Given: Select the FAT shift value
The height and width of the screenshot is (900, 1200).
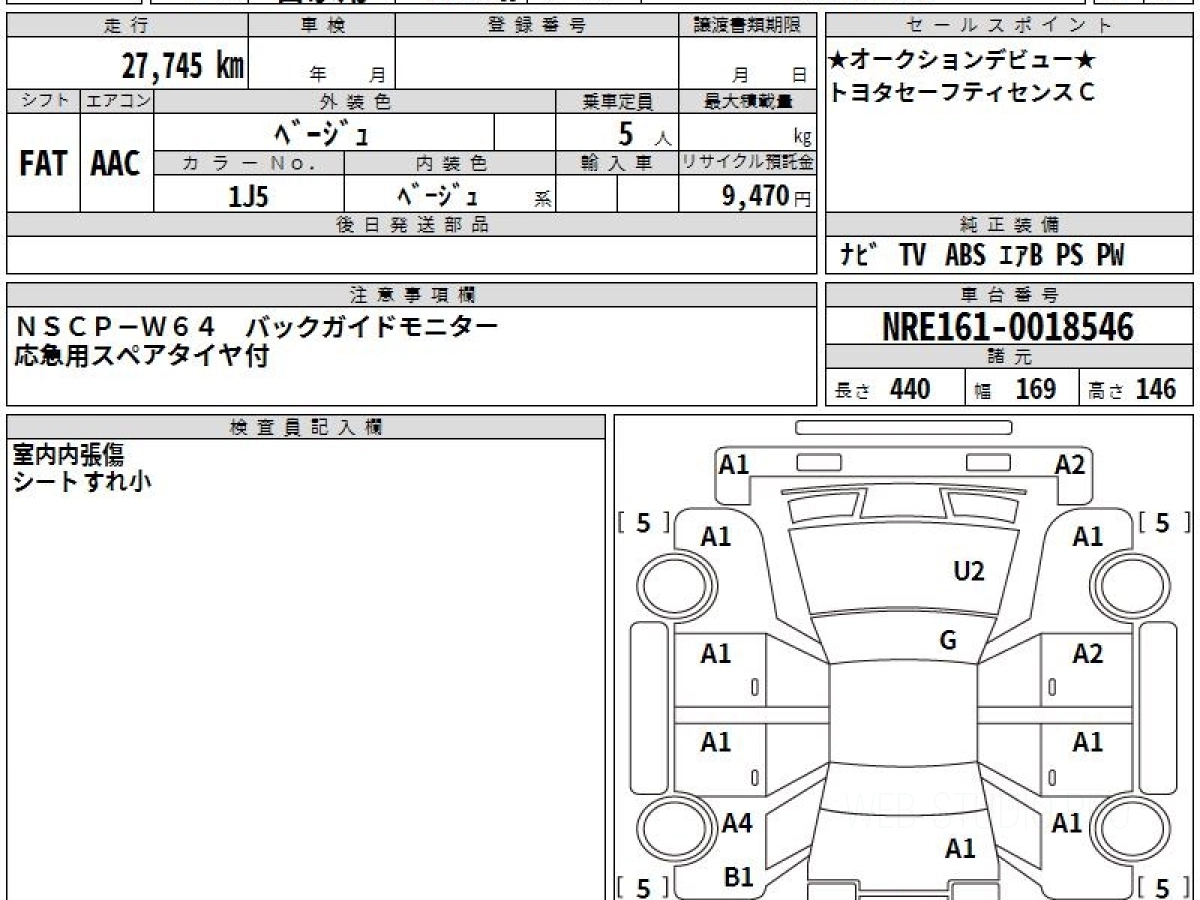Looking at the screenshot, I should [43, 164].
